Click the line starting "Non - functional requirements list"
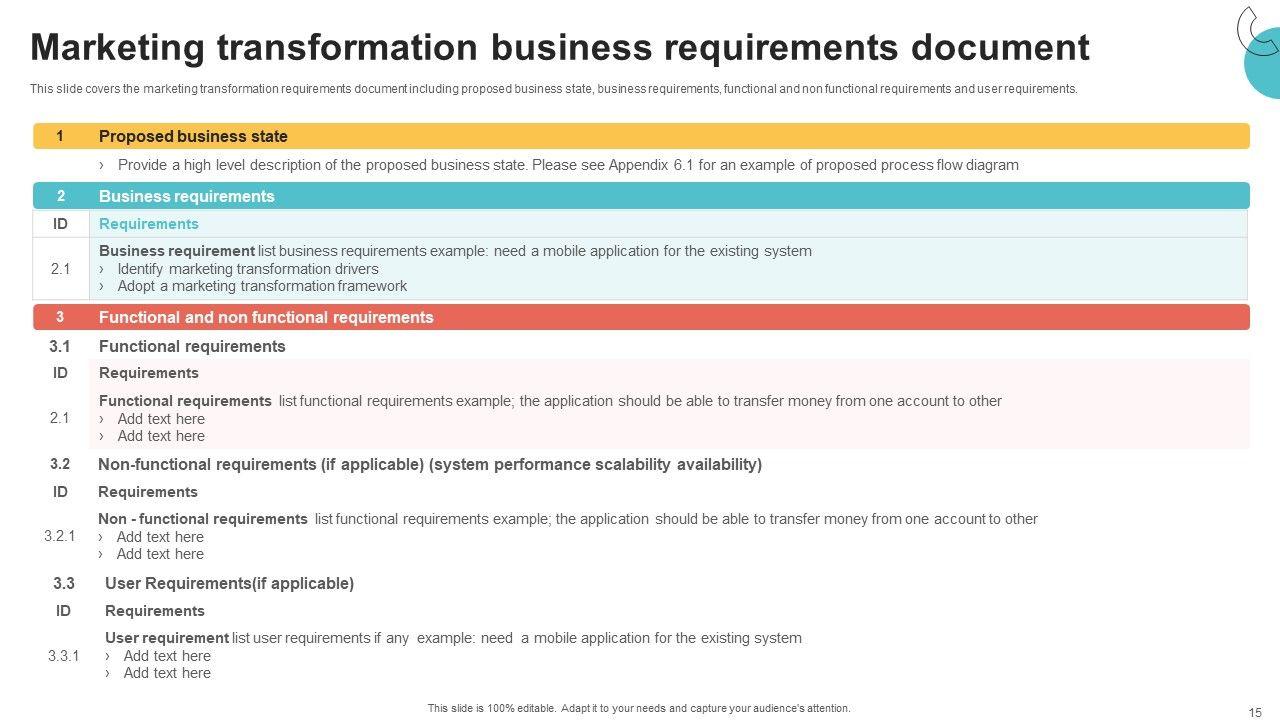Image resolution: width=1280 pixels, height=720 pixels. (x=568, y=519)
